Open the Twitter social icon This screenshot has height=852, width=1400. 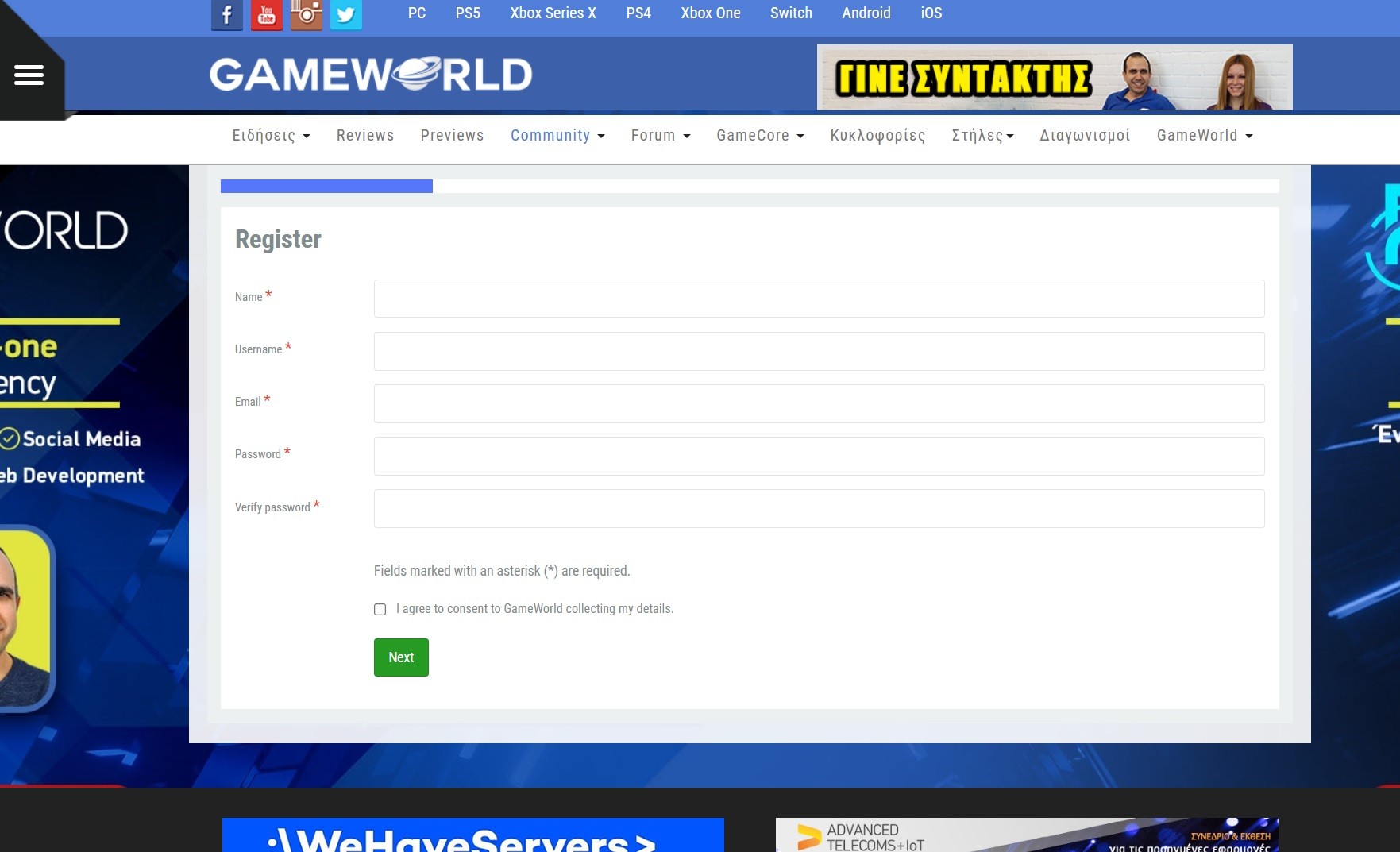pyautogui.click(x=346, y=14)
